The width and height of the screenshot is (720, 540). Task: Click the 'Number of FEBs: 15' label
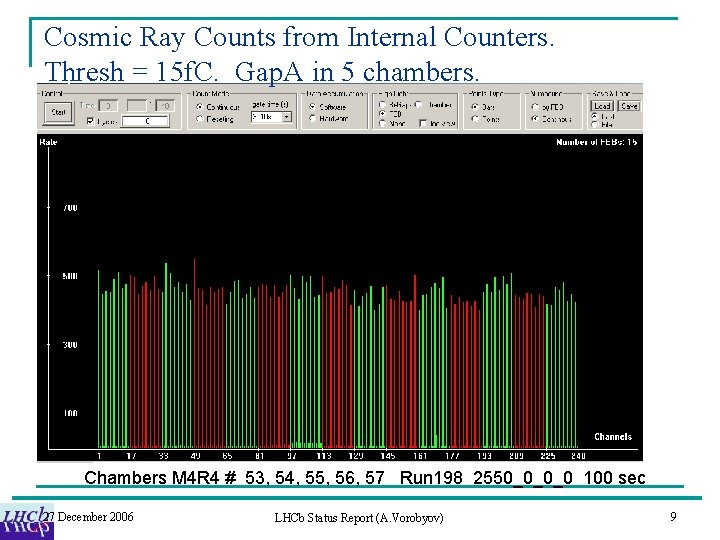[596, 142]
